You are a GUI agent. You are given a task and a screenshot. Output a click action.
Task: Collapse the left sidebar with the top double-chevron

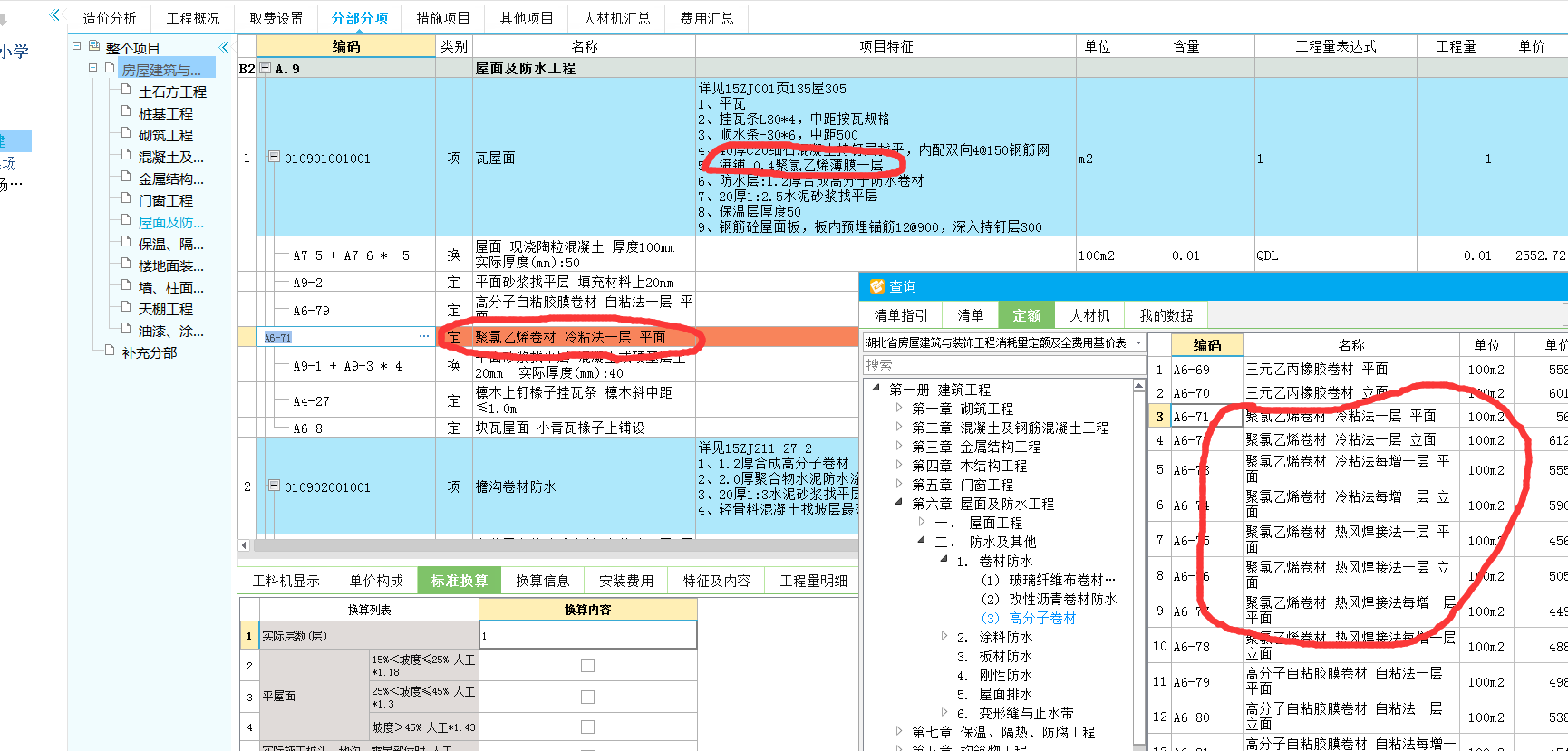pos(55,14)
